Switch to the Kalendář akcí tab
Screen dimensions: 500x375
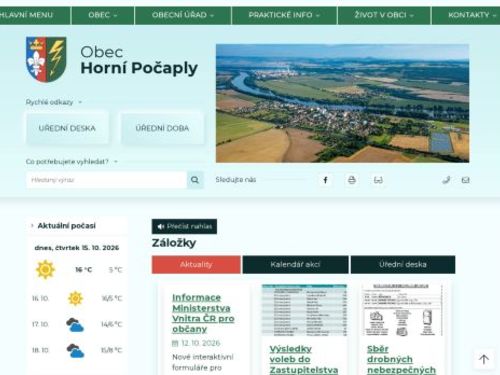[295, 265]
